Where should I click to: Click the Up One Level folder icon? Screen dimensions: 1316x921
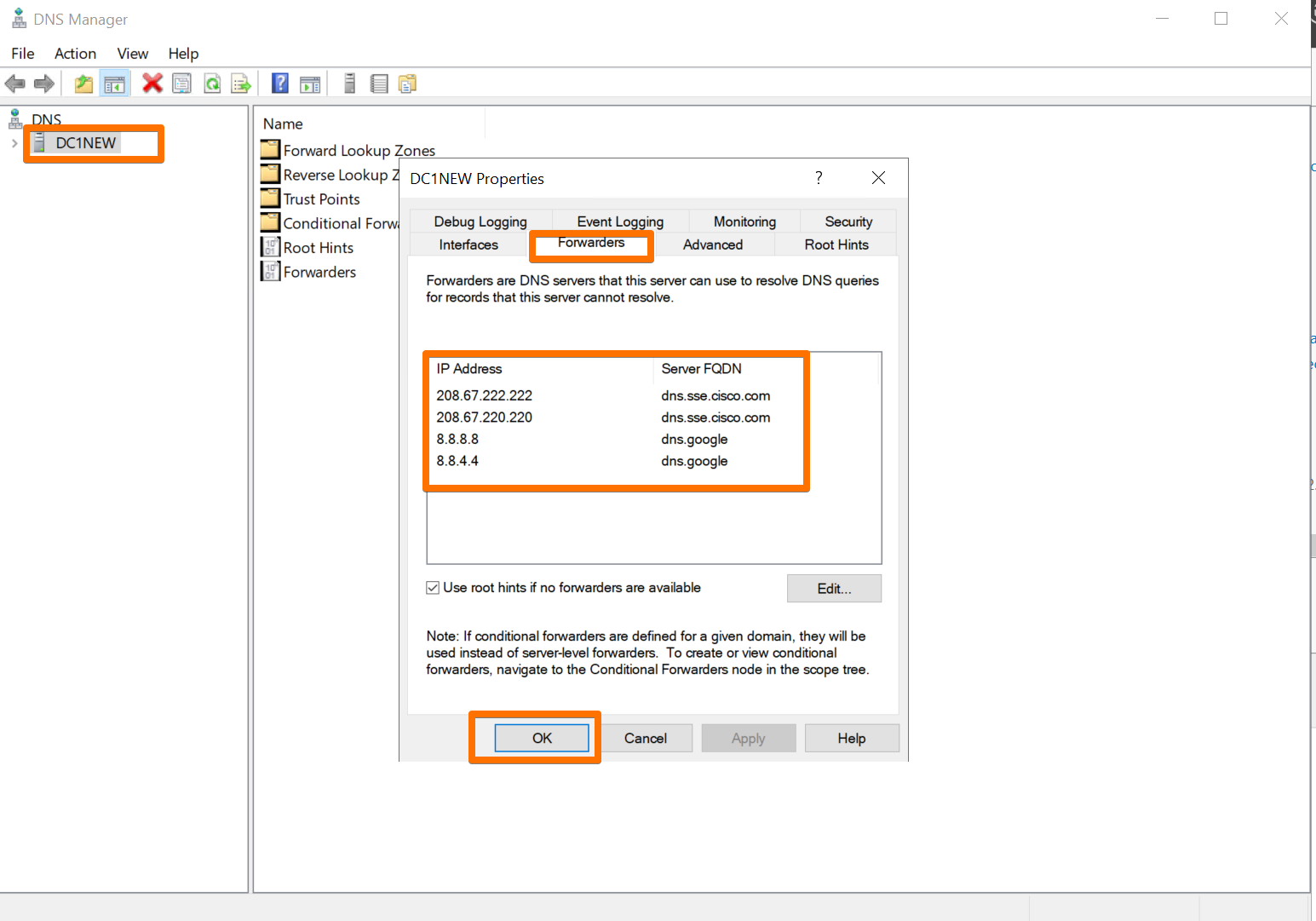click(83, 83)
